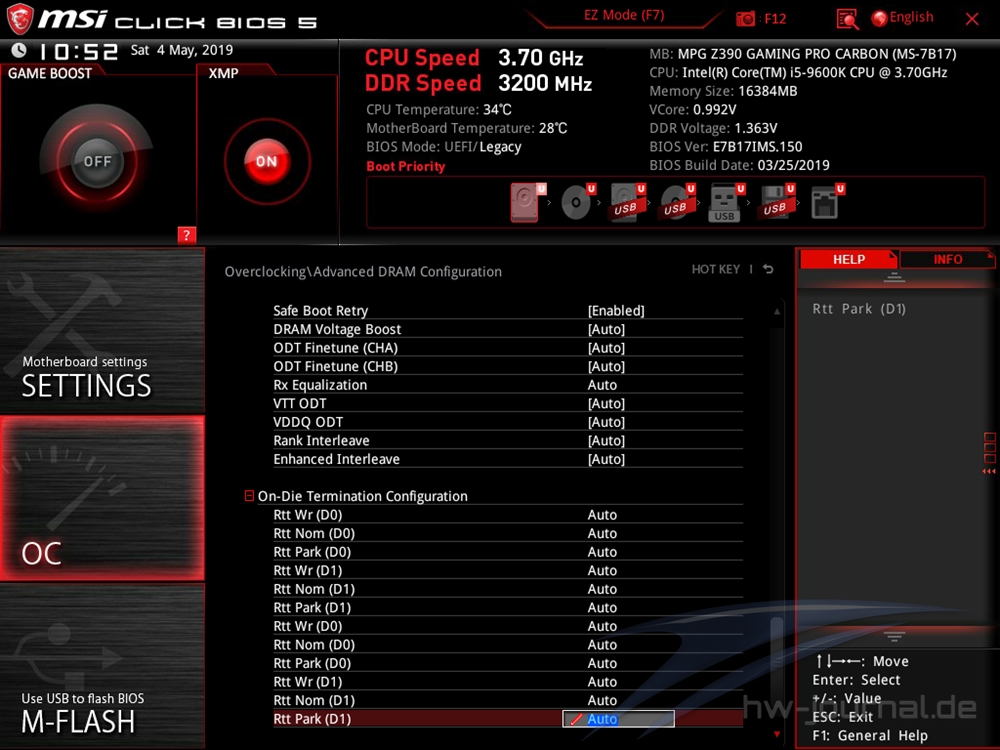Open the SETTINGS motherboard menu

click(x=102, y=330)
